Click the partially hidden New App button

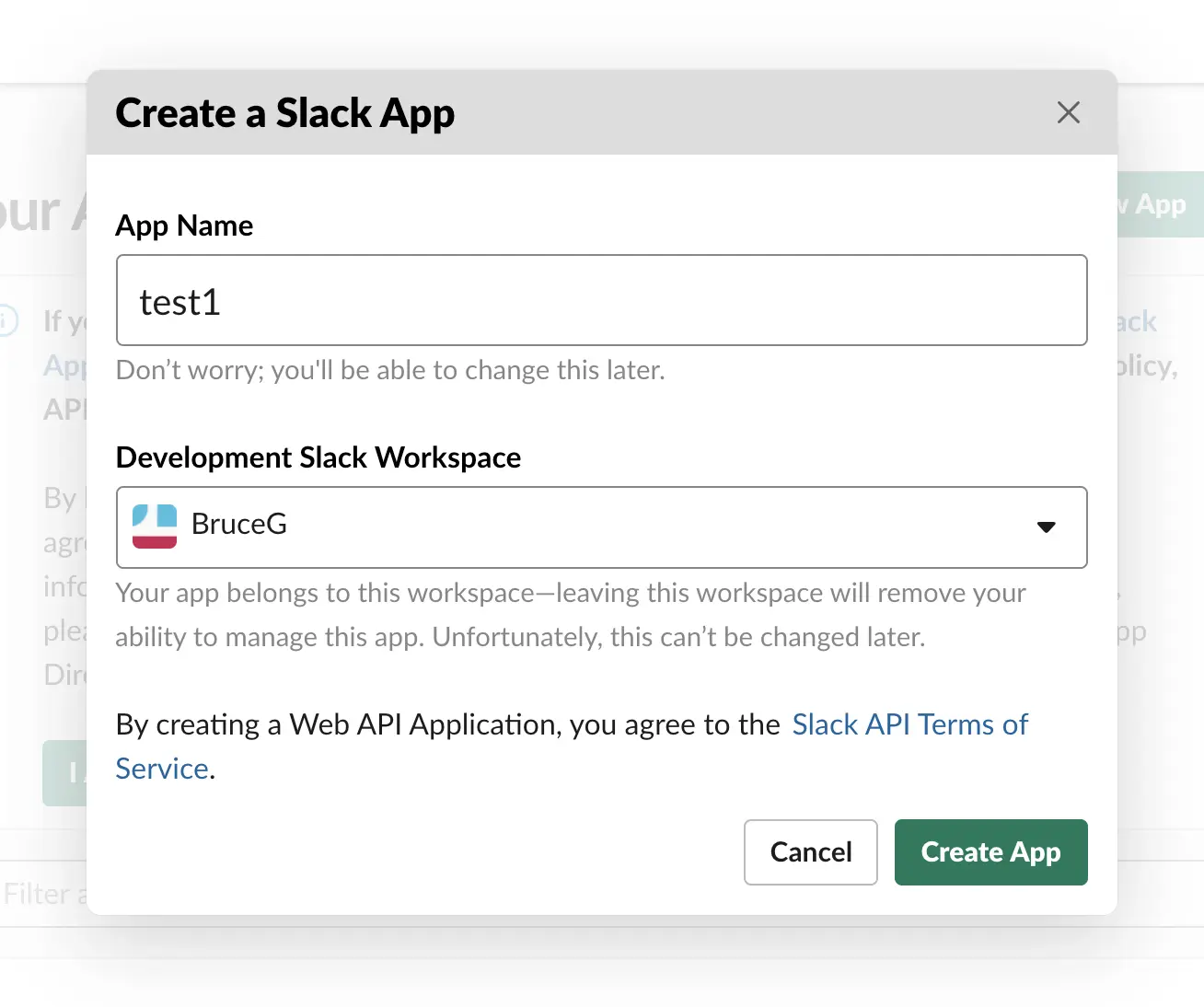point(1160,204)
